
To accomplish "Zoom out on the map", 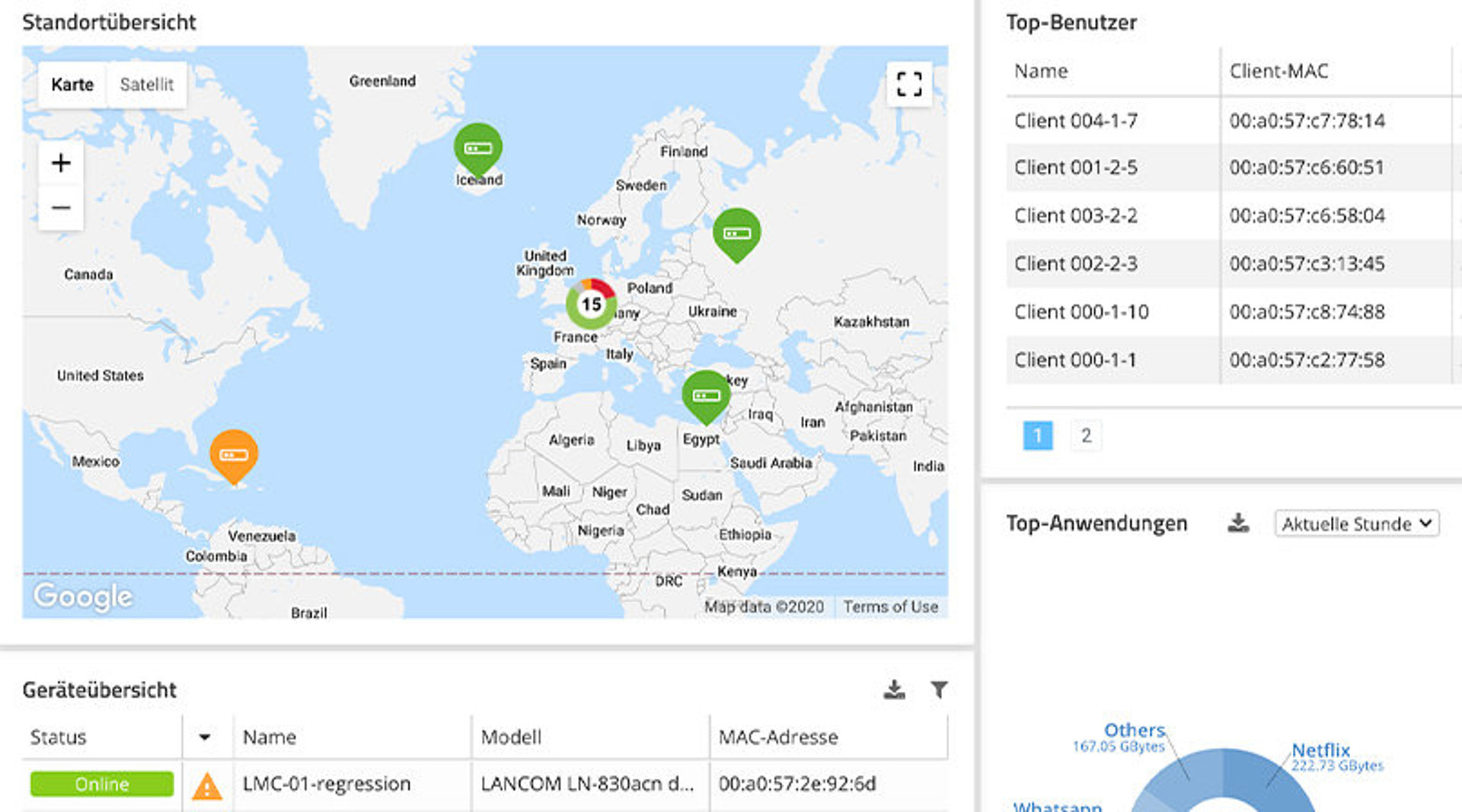I will coord(61,208).
